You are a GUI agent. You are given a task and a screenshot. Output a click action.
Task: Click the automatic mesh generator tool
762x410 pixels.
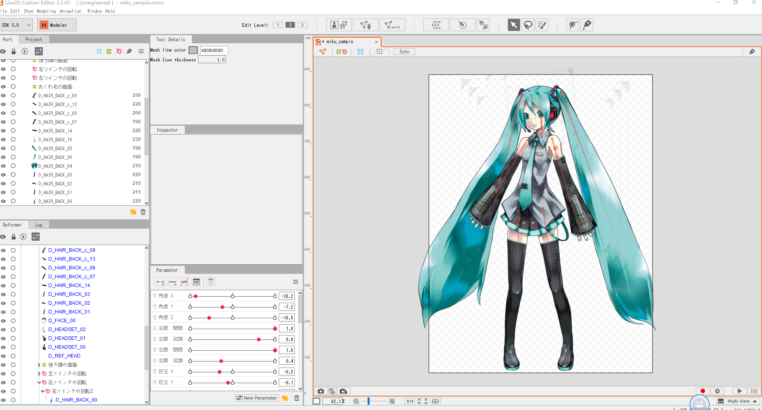coord(392,25)
